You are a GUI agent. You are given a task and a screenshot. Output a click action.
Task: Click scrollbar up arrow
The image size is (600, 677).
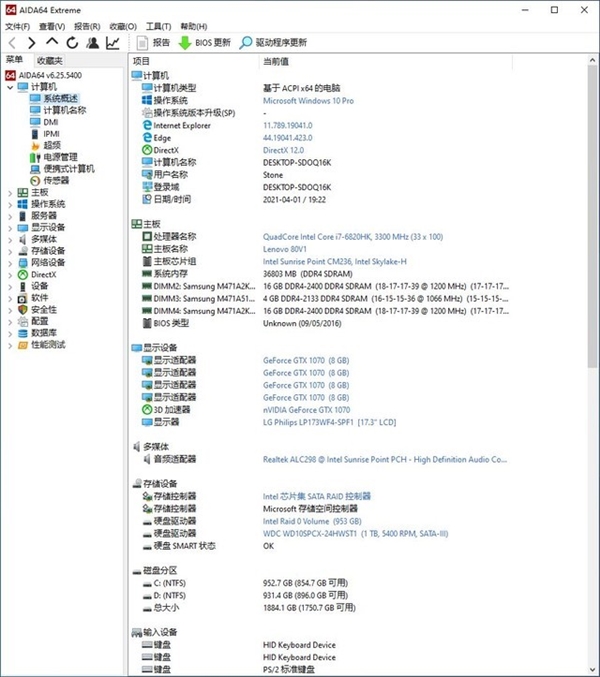[x=592, y=61]
